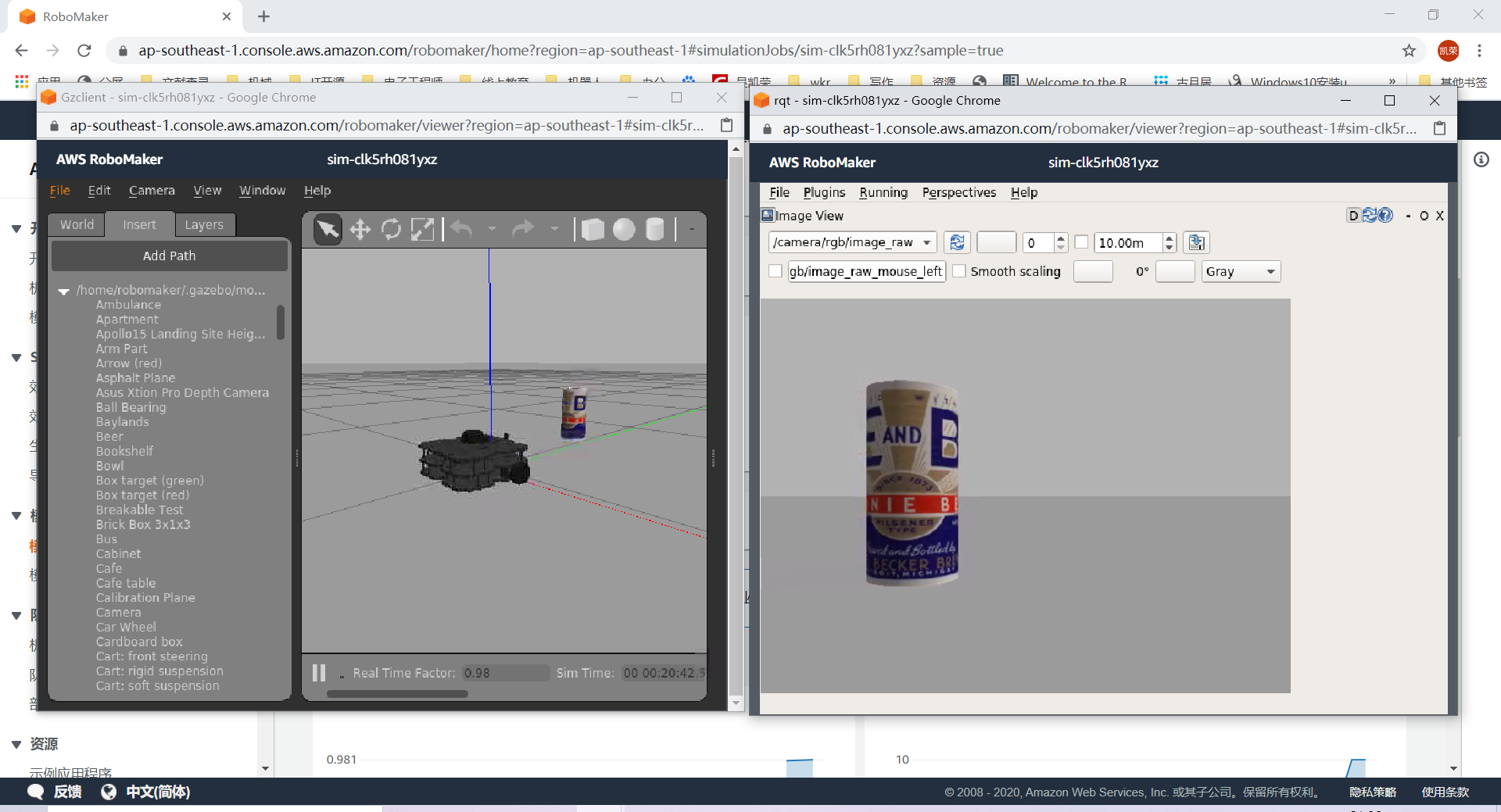1501x812 pixels.
Task: Open the Chrome three-dot menu
Action: pos(1479,51)
